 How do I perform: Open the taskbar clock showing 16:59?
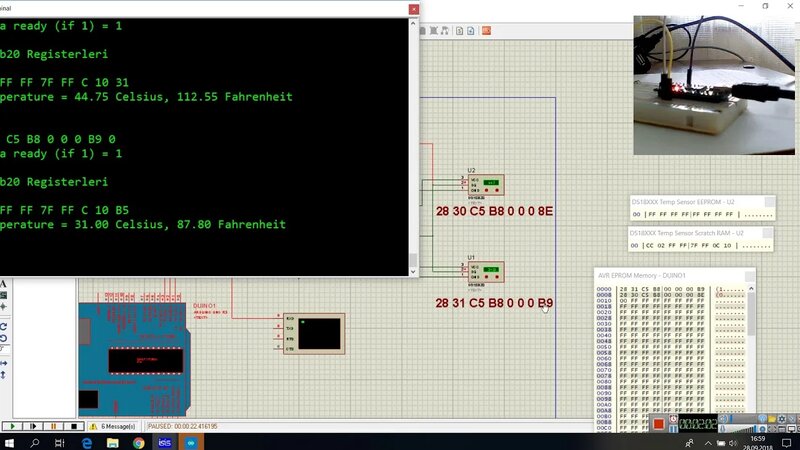[x=757, y=442]
